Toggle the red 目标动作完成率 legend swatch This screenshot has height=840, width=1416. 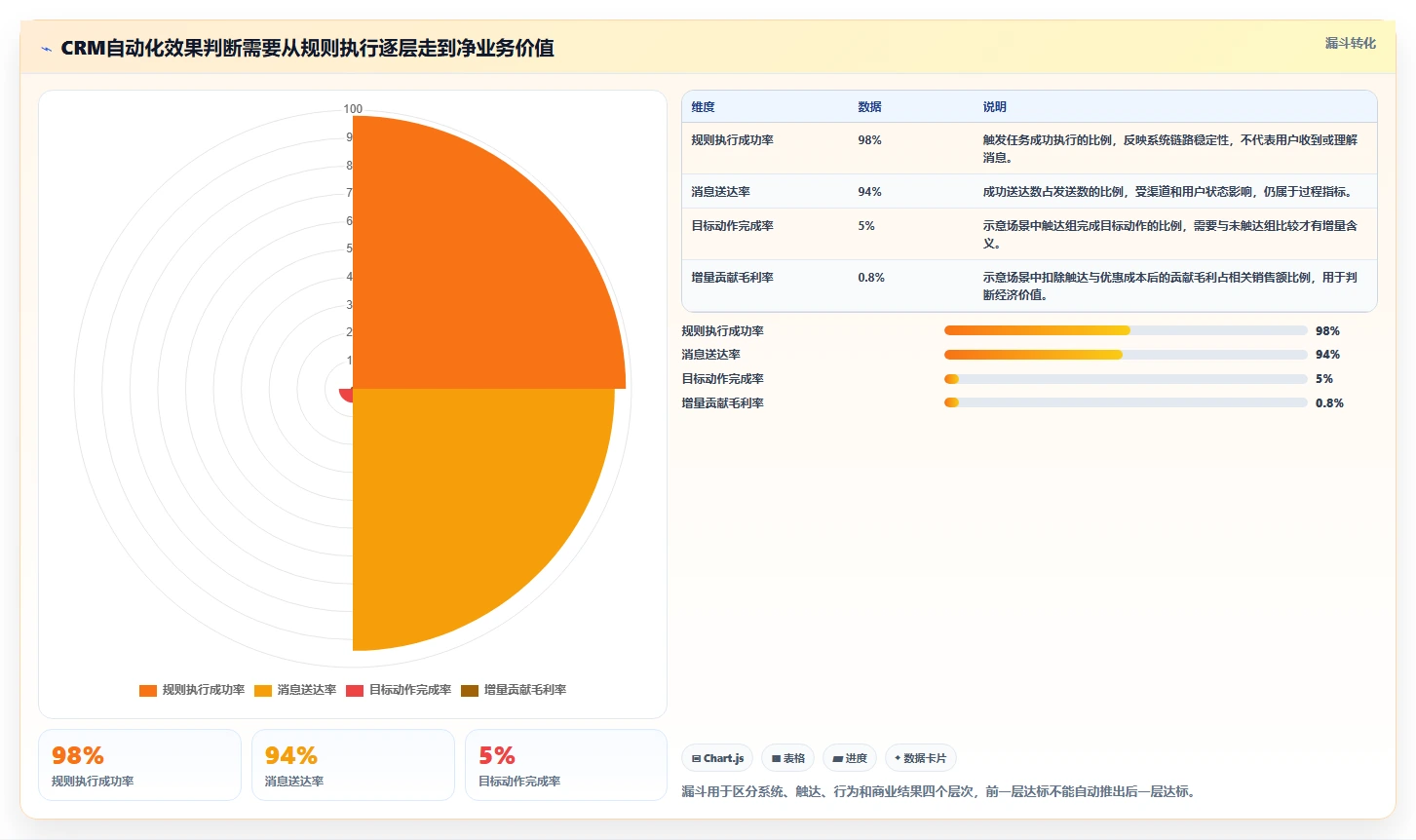[x=355, y=690]
